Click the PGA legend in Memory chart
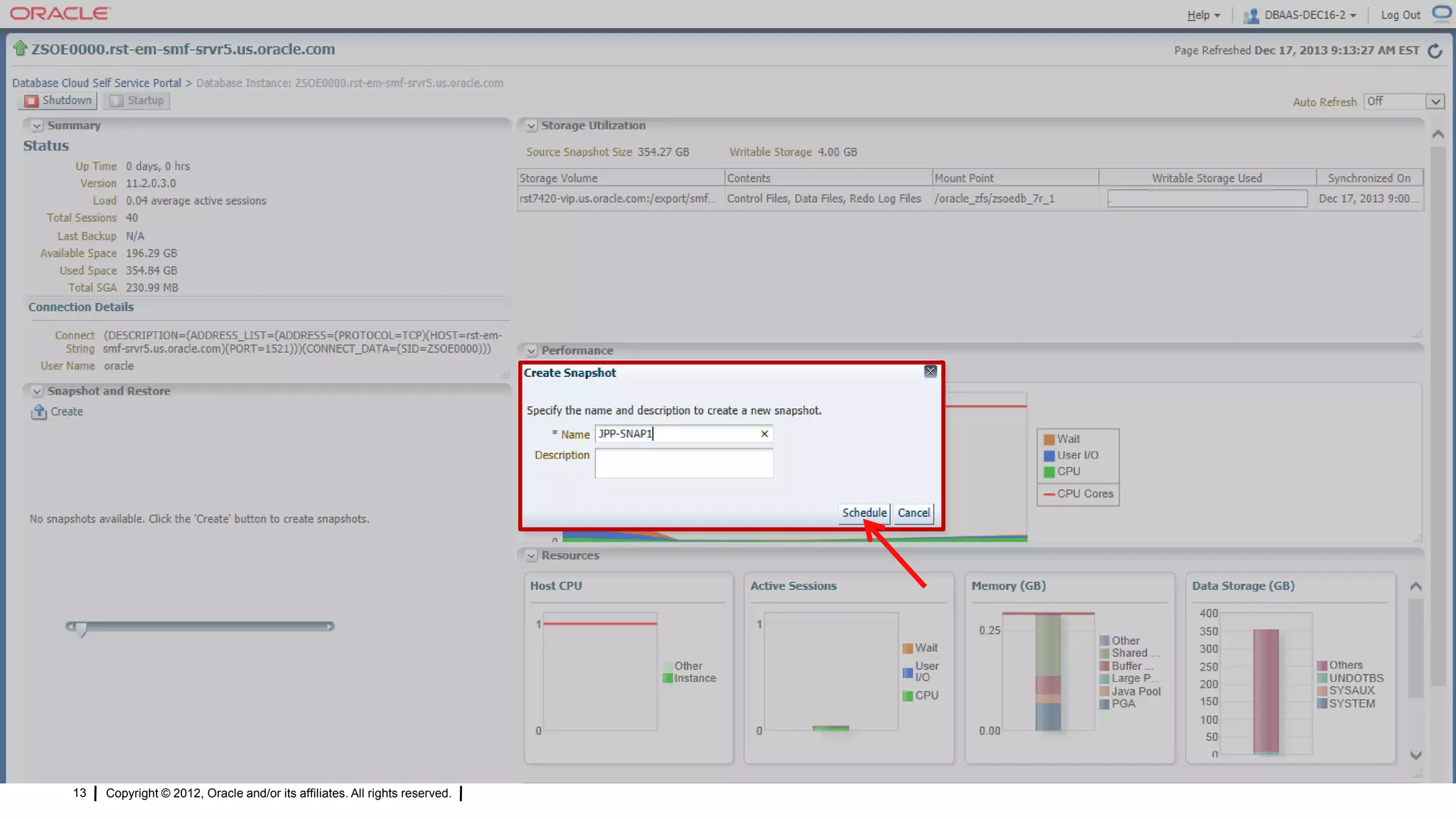1456x819 pixels. 1118,704
